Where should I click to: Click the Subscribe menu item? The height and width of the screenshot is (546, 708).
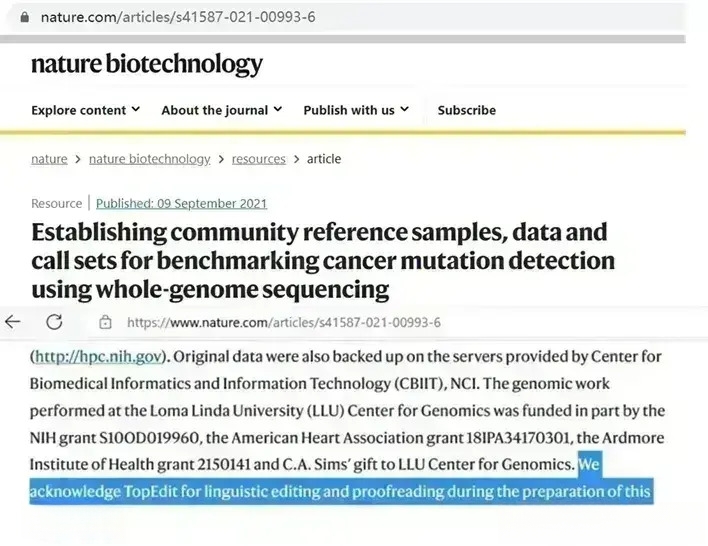click(466, 110)
